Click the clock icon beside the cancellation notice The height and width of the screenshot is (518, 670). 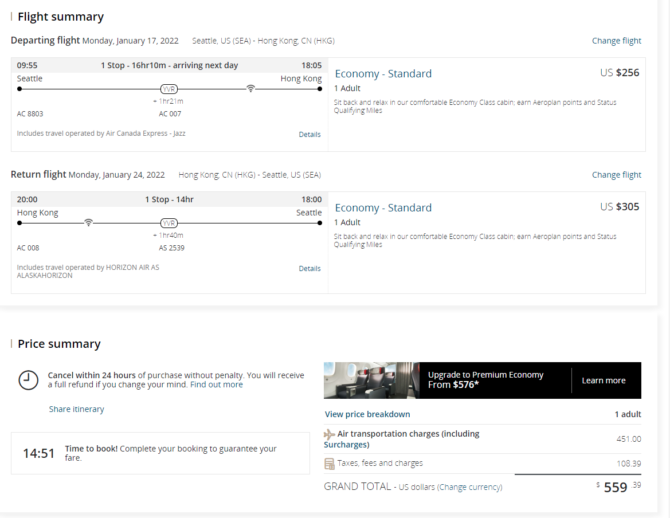(x=28, y=380)
